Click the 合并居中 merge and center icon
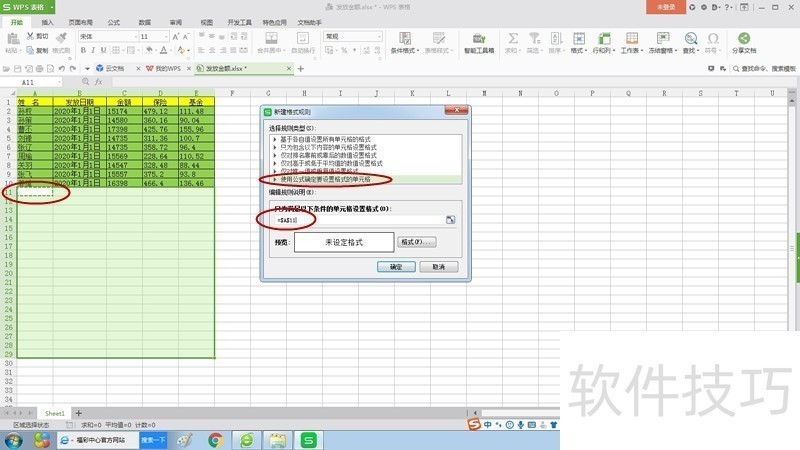800x450 pixels. point(271,39)
